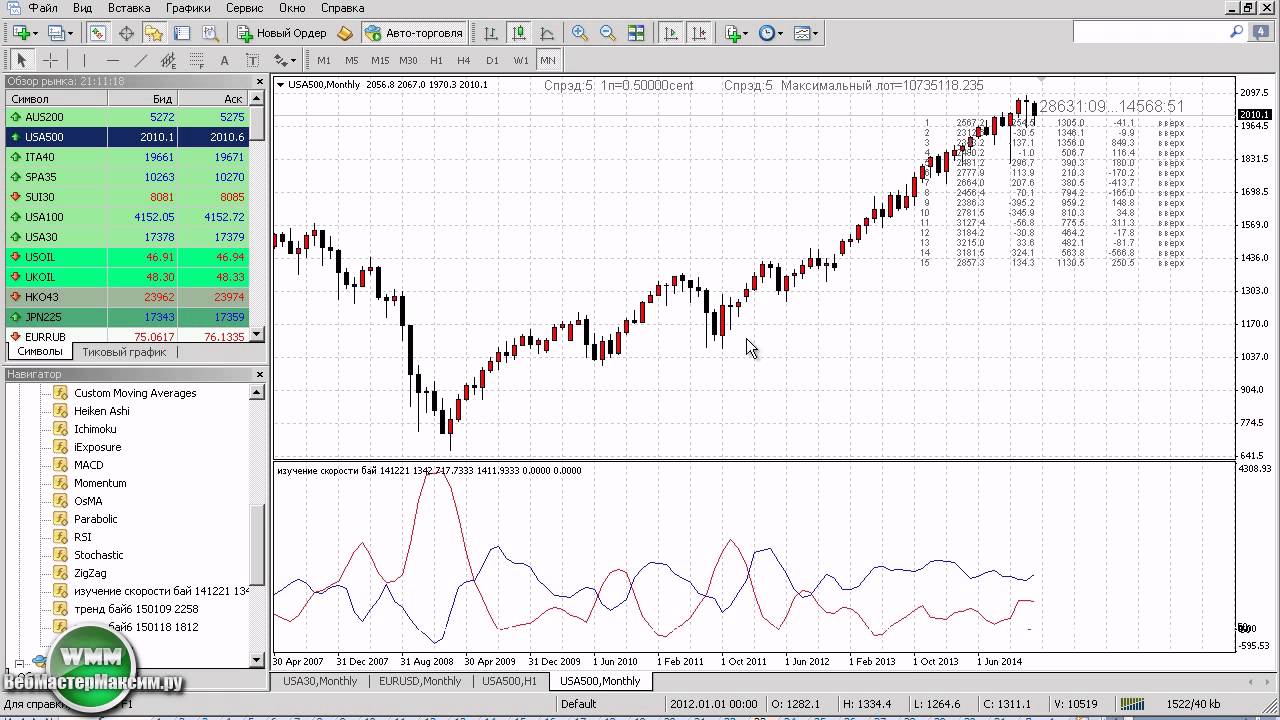Toggle chart shift icon
The width and height of the screenshot is (1280, 720).
point(699,33)
